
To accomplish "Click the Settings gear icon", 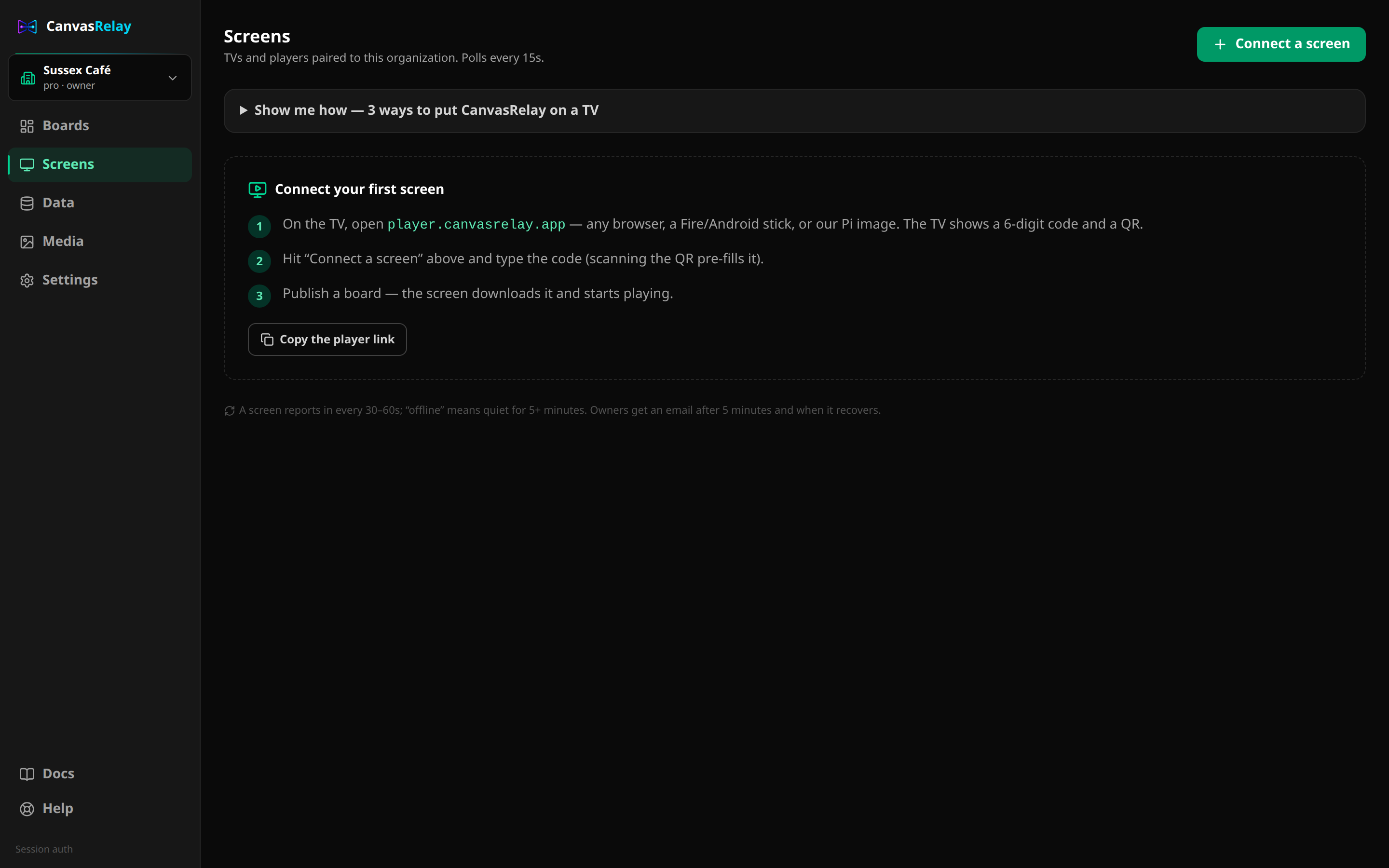I will 27,281.
